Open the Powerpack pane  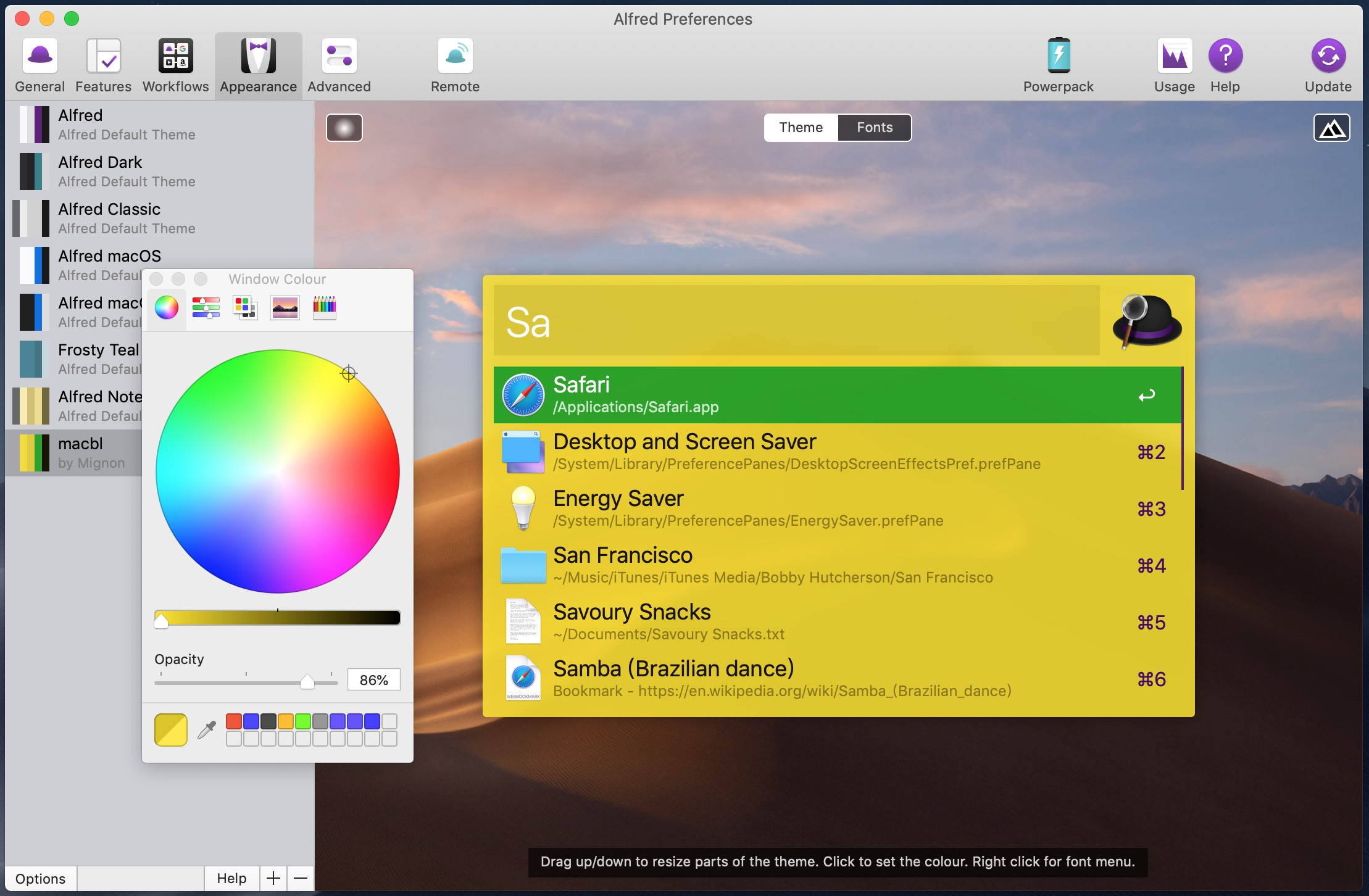[x=1058, y=66]
